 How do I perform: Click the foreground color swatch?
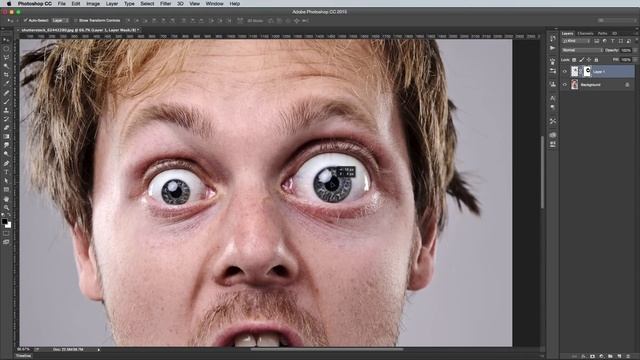4,221
